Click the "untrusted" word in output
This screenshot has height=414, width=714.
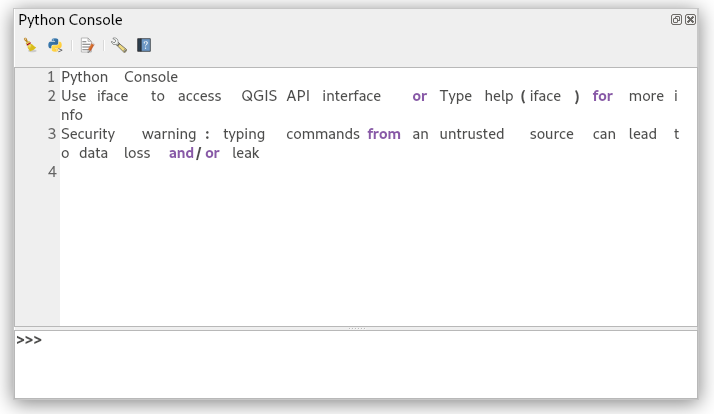coord(472,134)
